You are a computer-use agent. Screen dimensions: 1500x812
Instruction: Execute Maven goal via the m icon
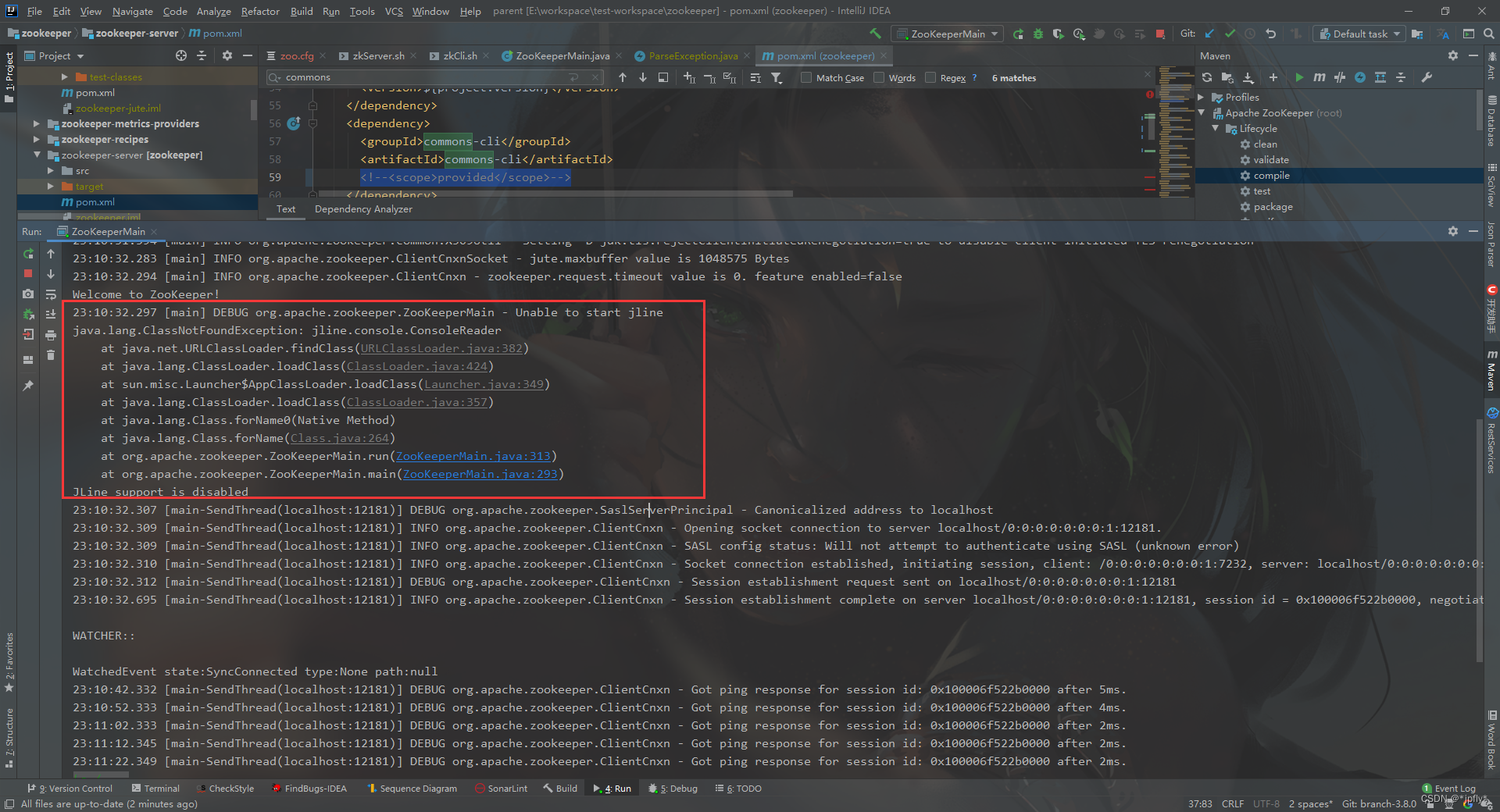click(1320, 77)
